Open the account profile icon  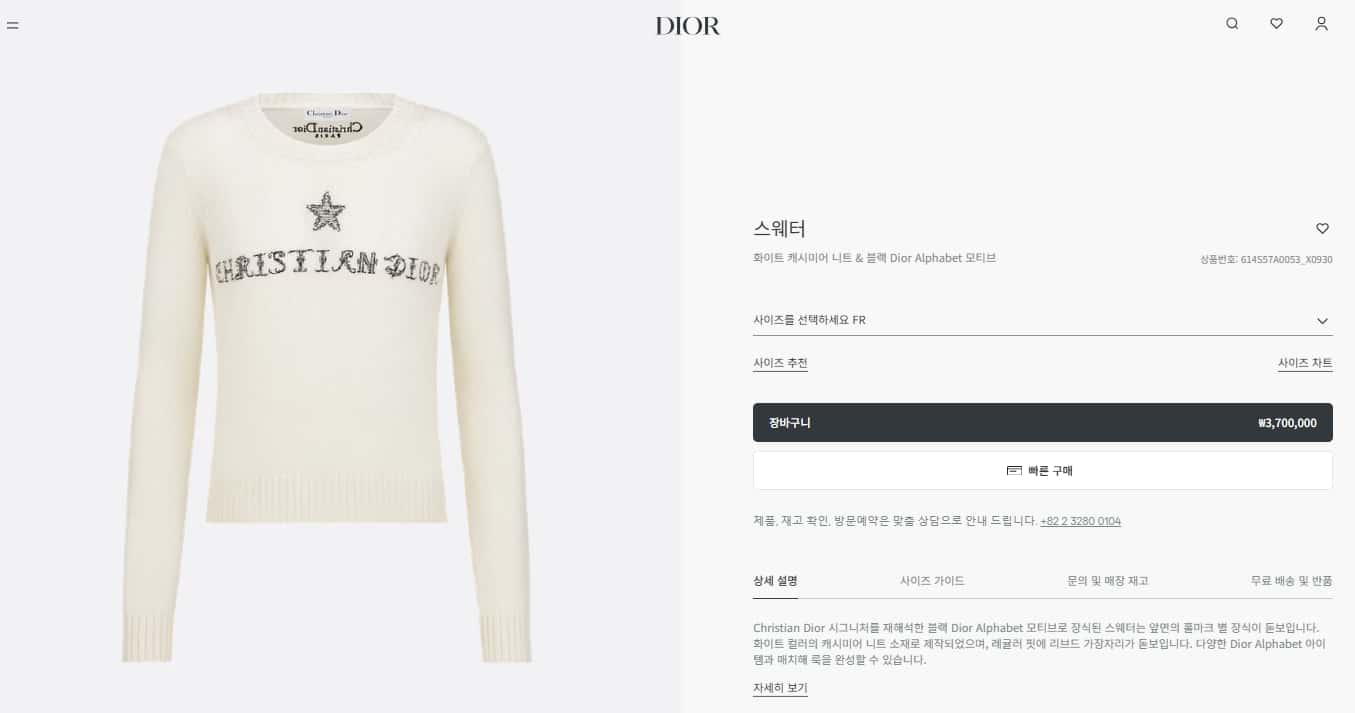point(1321,24)
